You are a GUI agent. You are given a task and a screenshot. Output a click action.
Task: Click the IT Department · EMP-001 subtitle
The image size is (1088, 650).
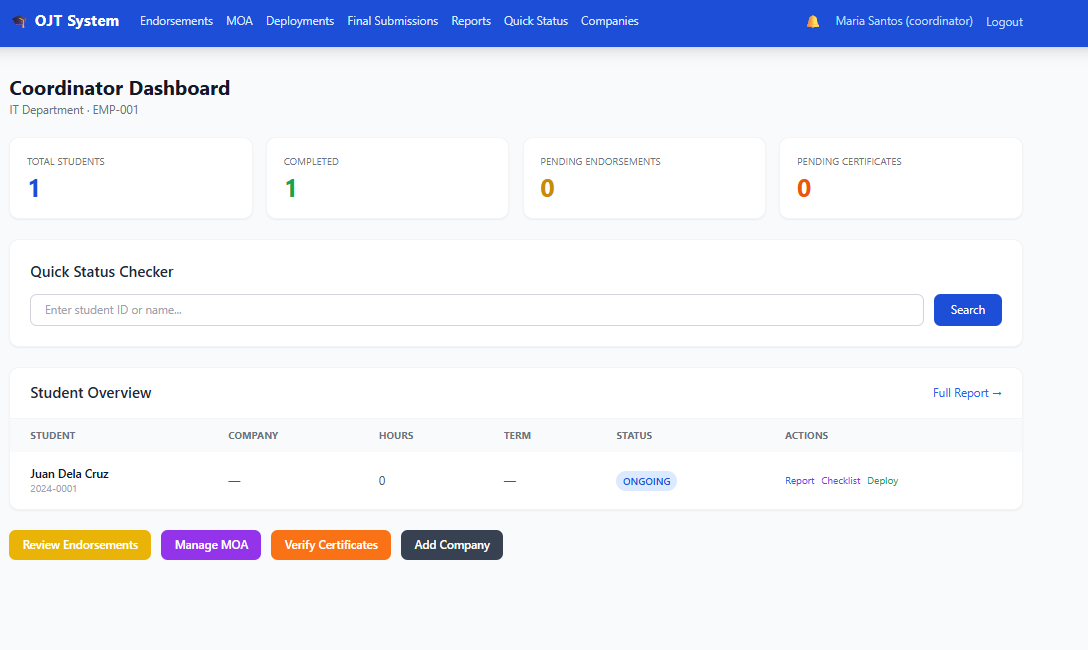74,110
